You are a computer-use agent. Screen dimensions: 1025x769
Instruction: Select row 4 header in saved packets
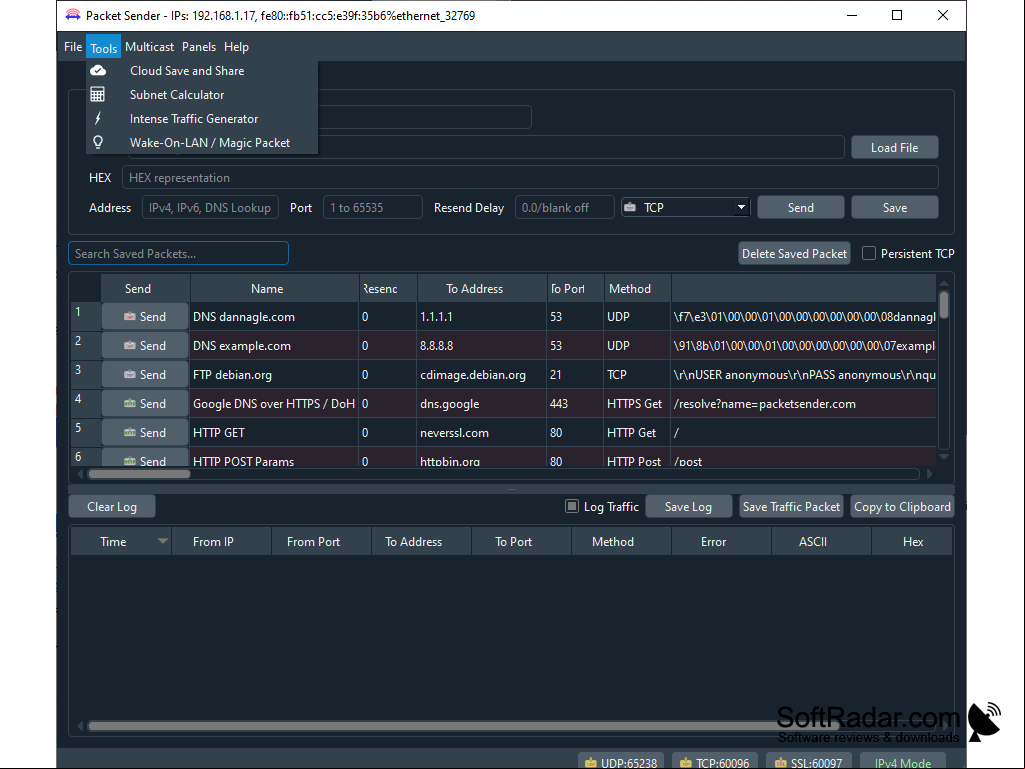pos(85,403)
